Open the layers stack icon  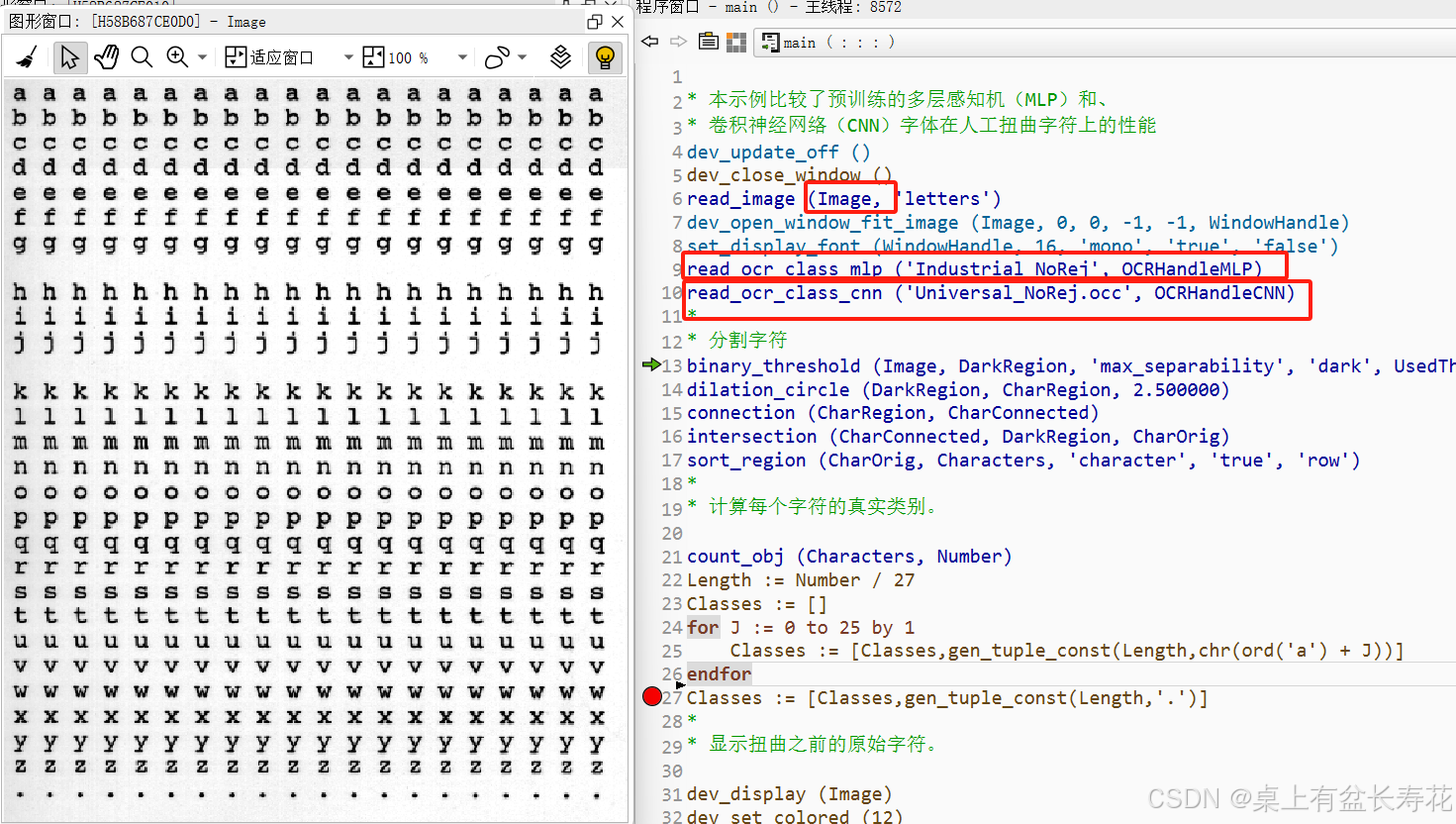pyautogui.click(x=560, y=57)
